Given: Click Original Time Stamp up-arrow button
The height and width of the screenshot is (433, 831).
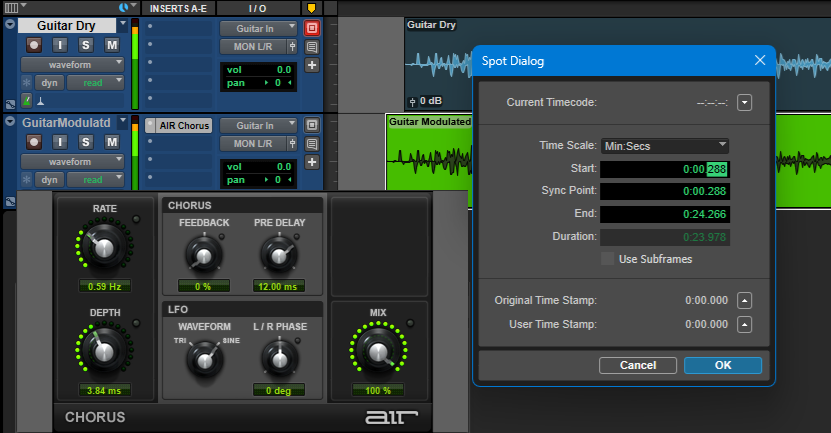Looking at the screenshot, I should coord(744,301).
